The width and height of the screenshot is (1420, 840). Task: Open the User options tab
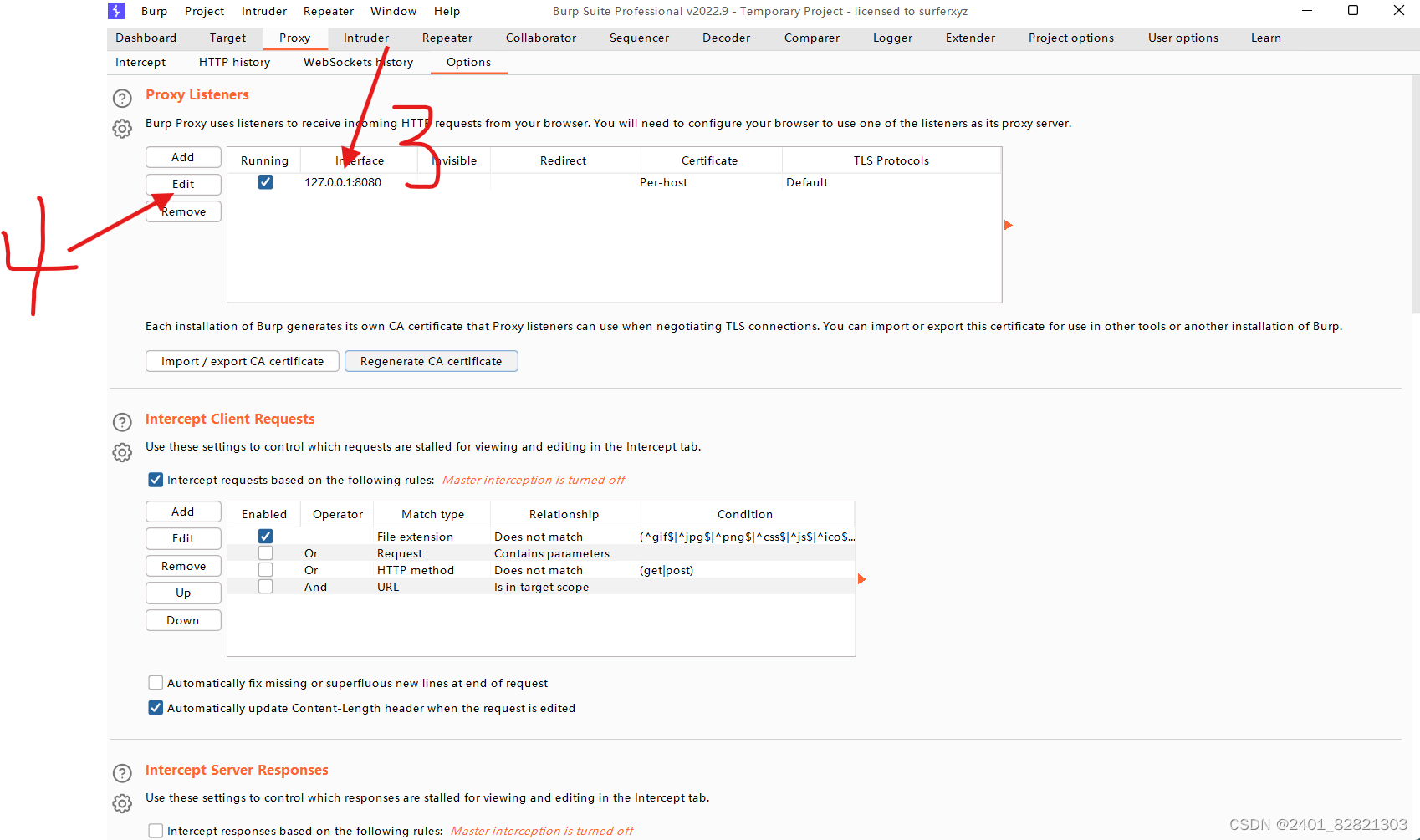pyautogui.click(x=1183, y=38)
